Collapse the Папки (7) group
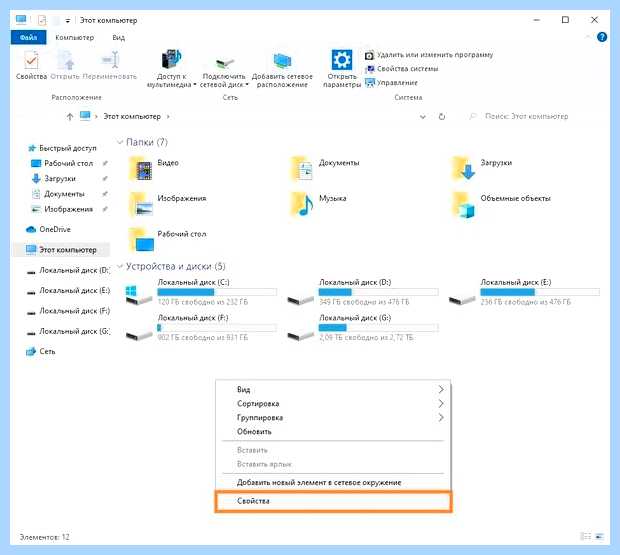This screenshot has width=620, height=555. (x=120, y=142)
